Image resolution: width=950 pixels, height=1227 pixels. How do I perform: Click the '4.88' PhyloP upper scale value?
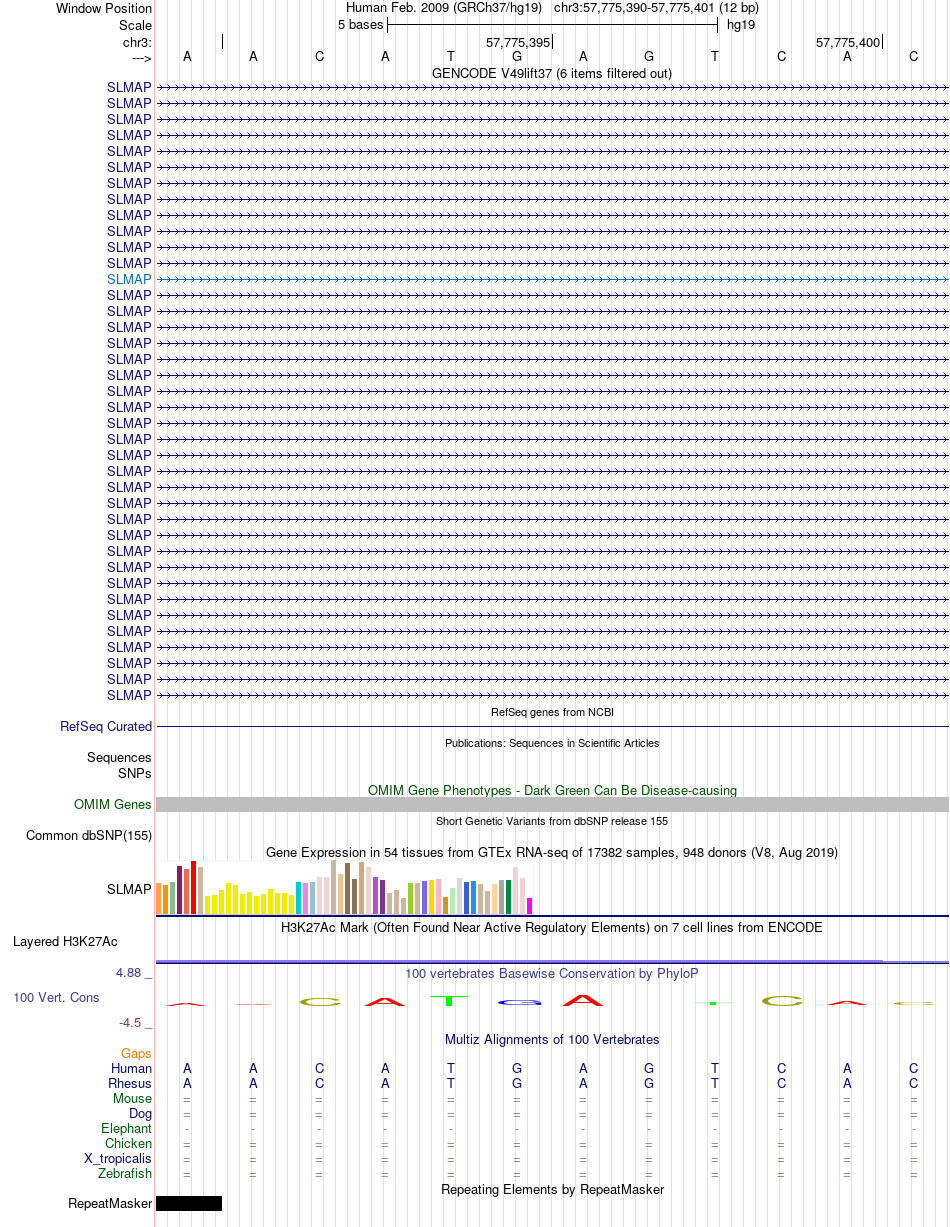(x=130, y=973)
